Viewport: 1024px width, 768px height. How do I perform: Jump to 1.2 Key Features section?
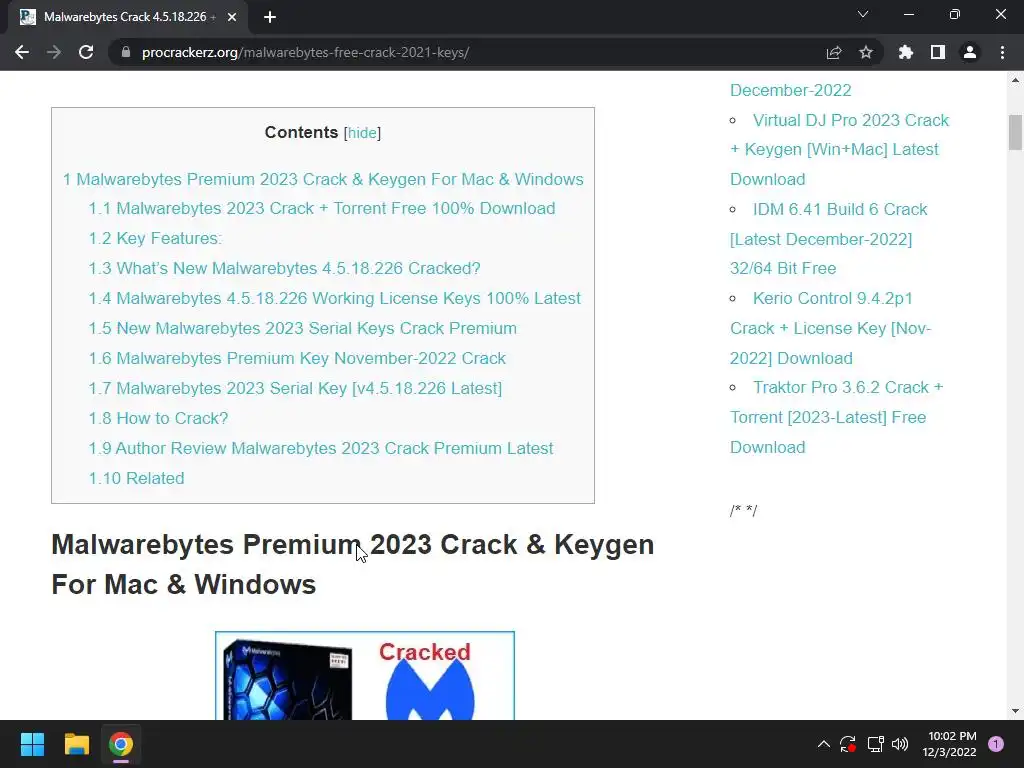coord(155,238)
